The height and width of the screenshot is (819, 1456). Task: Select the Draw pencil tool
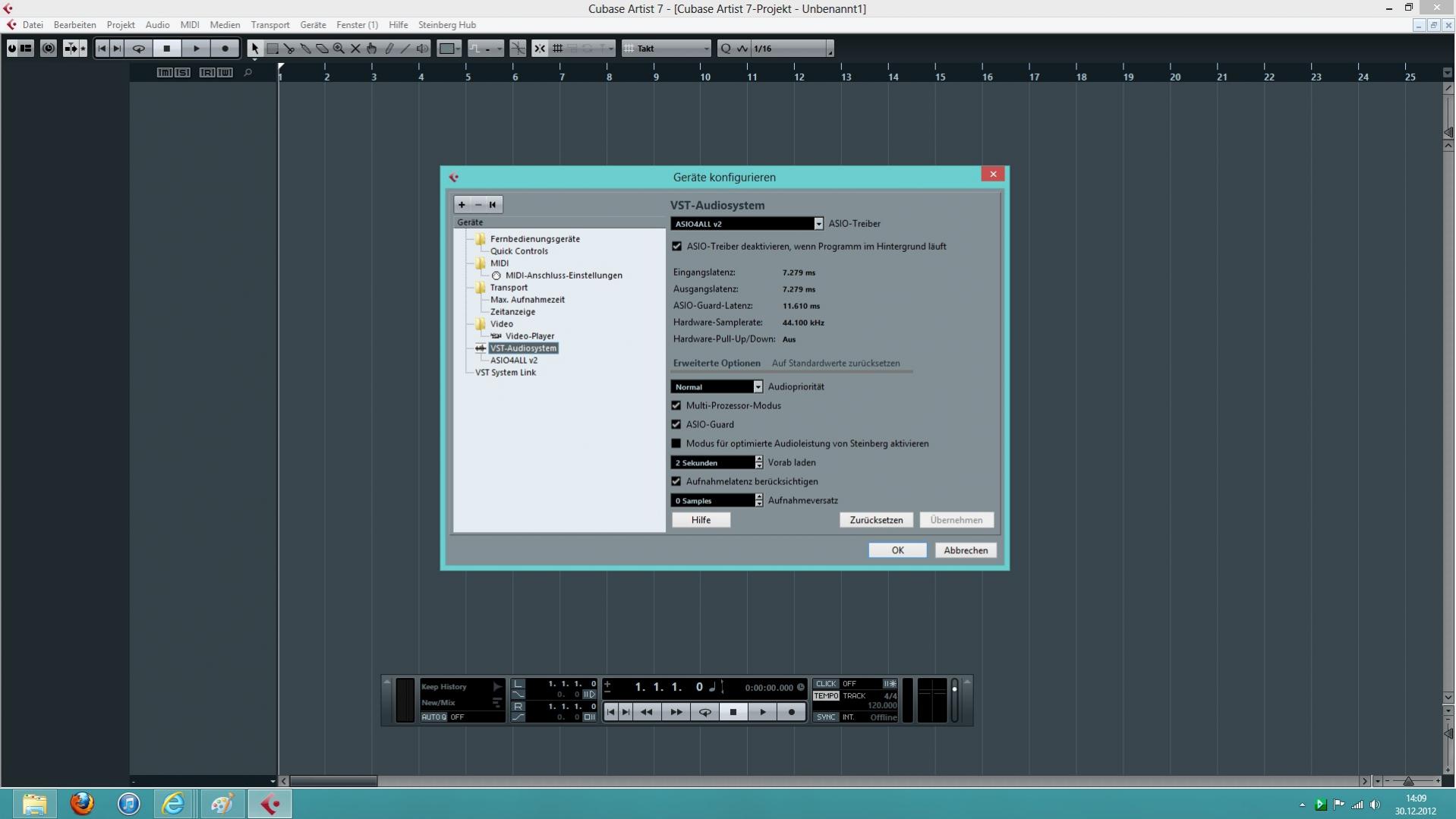[x=389, y=49]
